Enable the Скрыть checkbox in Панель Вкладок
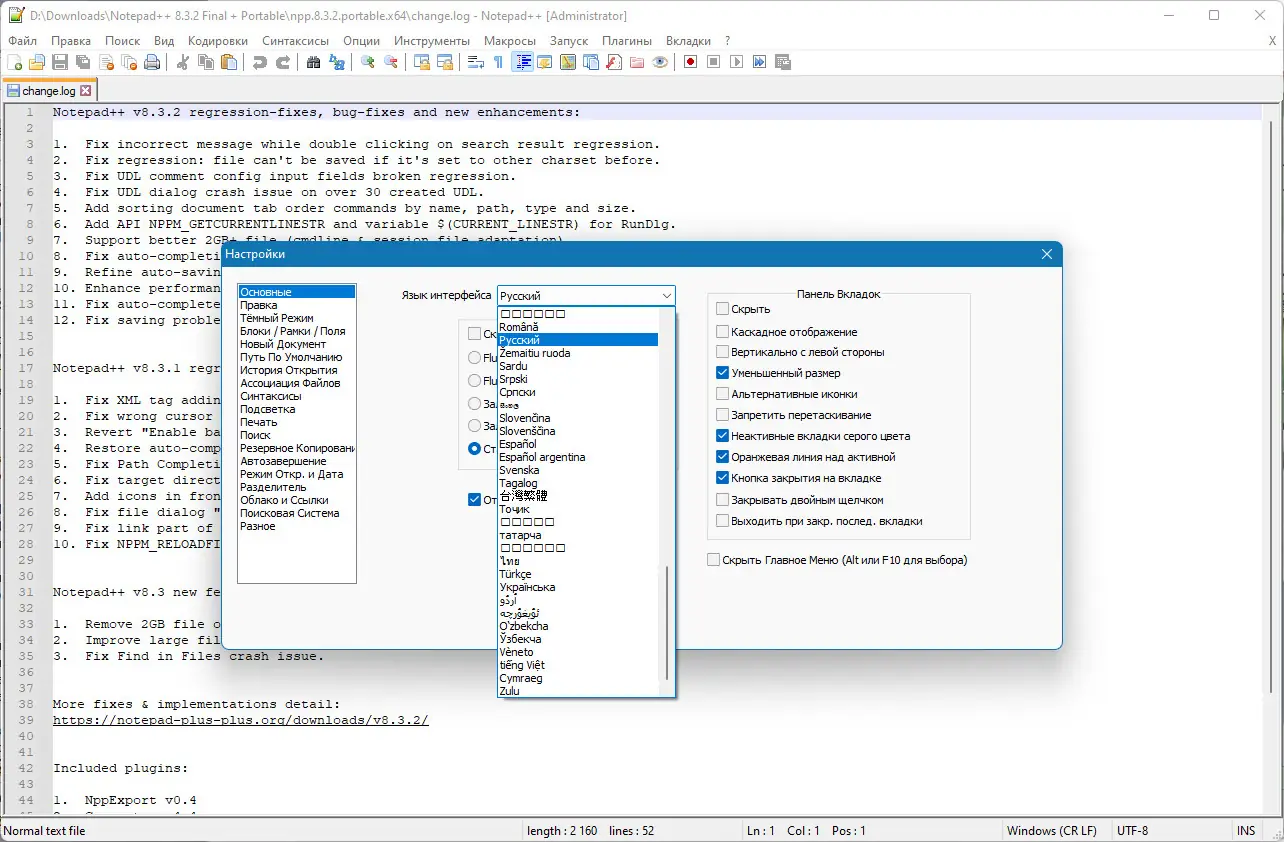The image size is (1284, 842). pos(723,309)
